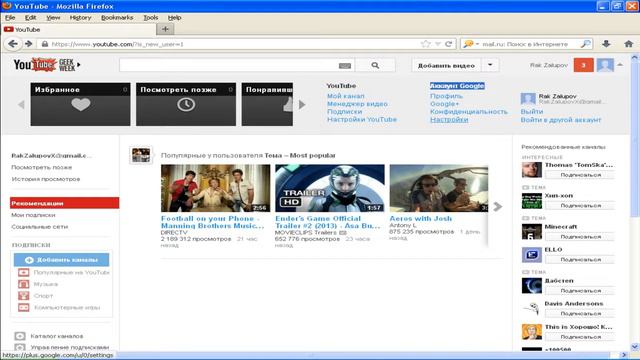Open the Watch Later clock playlist tile
The width and height of the screenshot is (640, 360).
coord(186,104)
